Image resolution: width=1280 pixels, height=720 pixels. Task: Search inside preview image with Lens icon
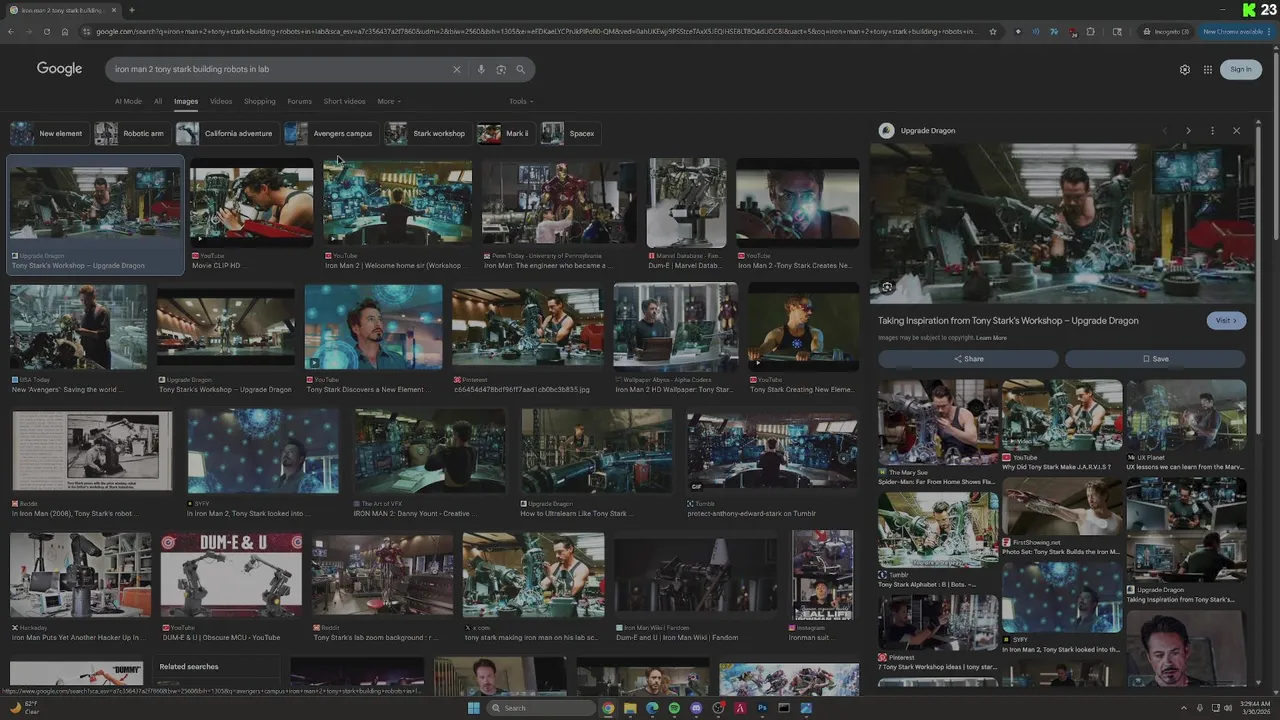tap(887, 287)
